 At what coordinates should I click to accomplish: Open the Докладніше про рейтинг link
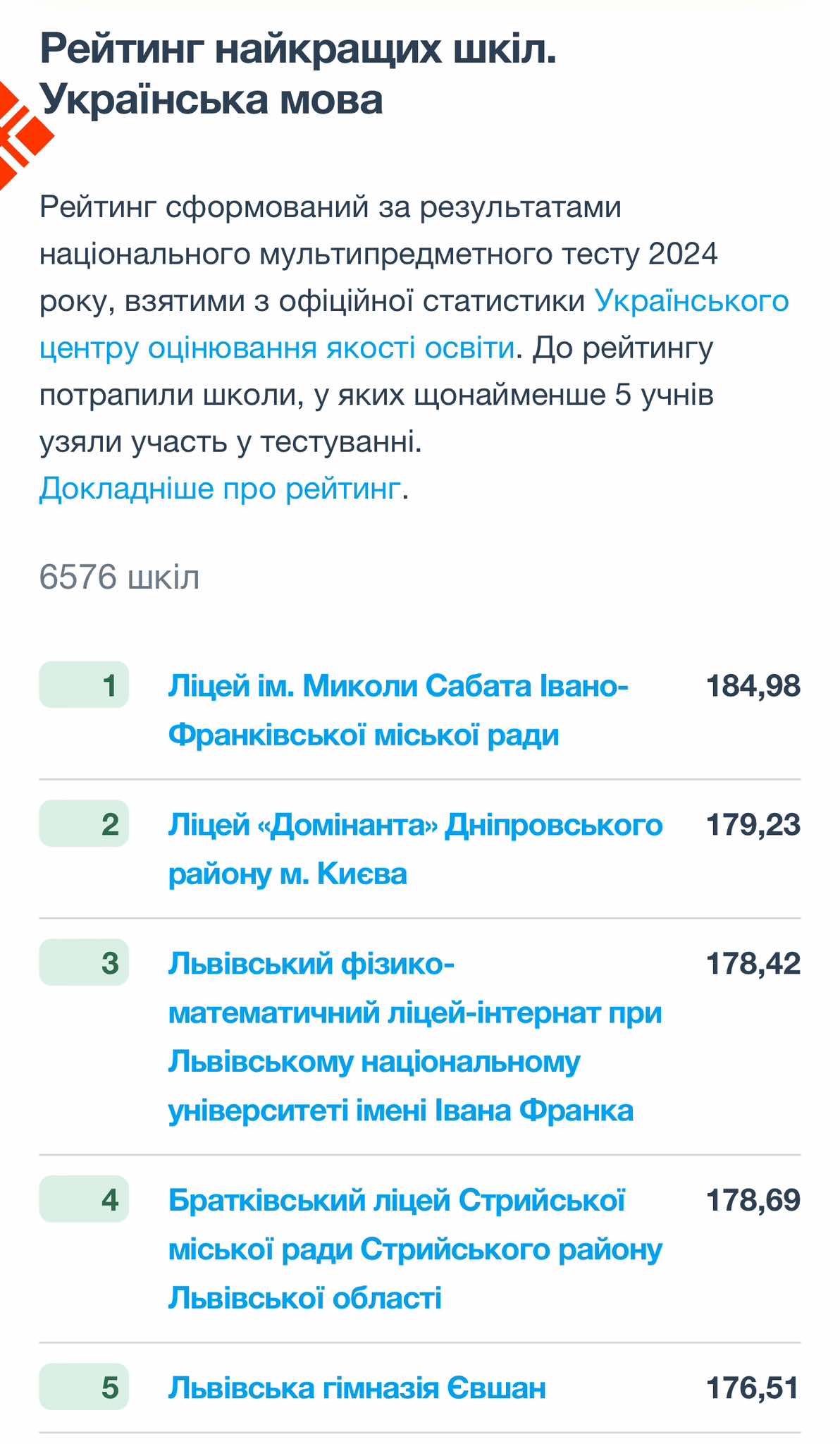[x=220, y=488]
